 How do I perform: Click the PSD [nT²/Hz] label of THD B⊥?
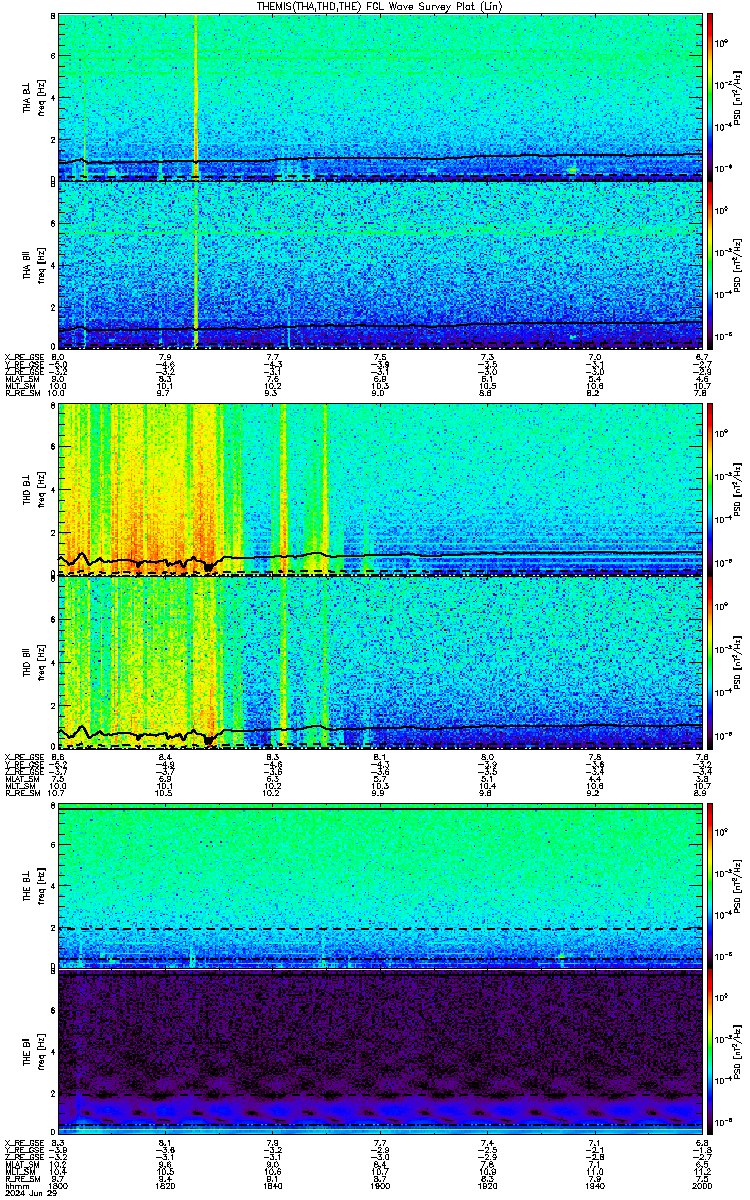click(735, 488)
